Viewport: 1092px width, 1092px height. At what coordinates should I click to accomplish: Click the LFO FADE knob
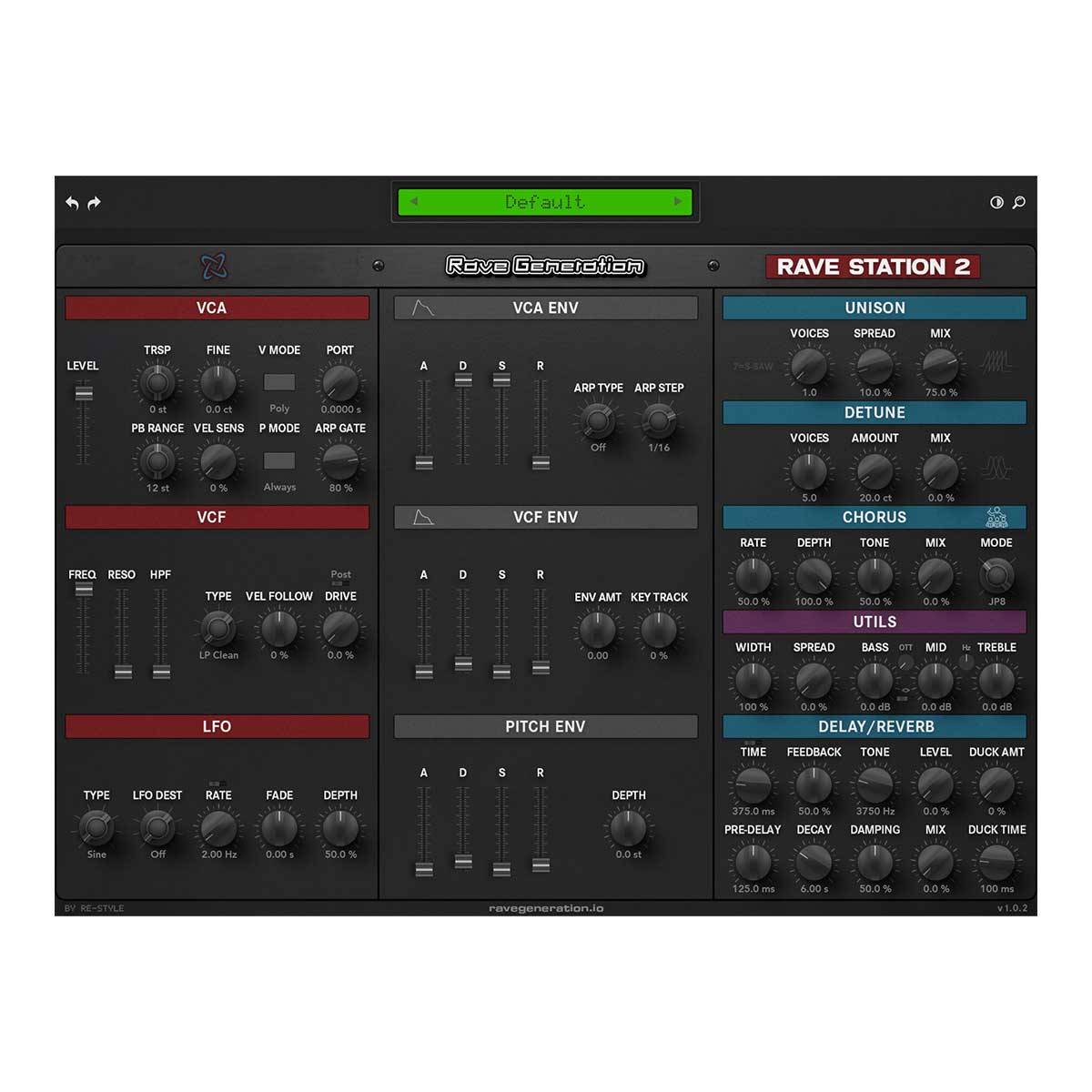pos(279,827)
